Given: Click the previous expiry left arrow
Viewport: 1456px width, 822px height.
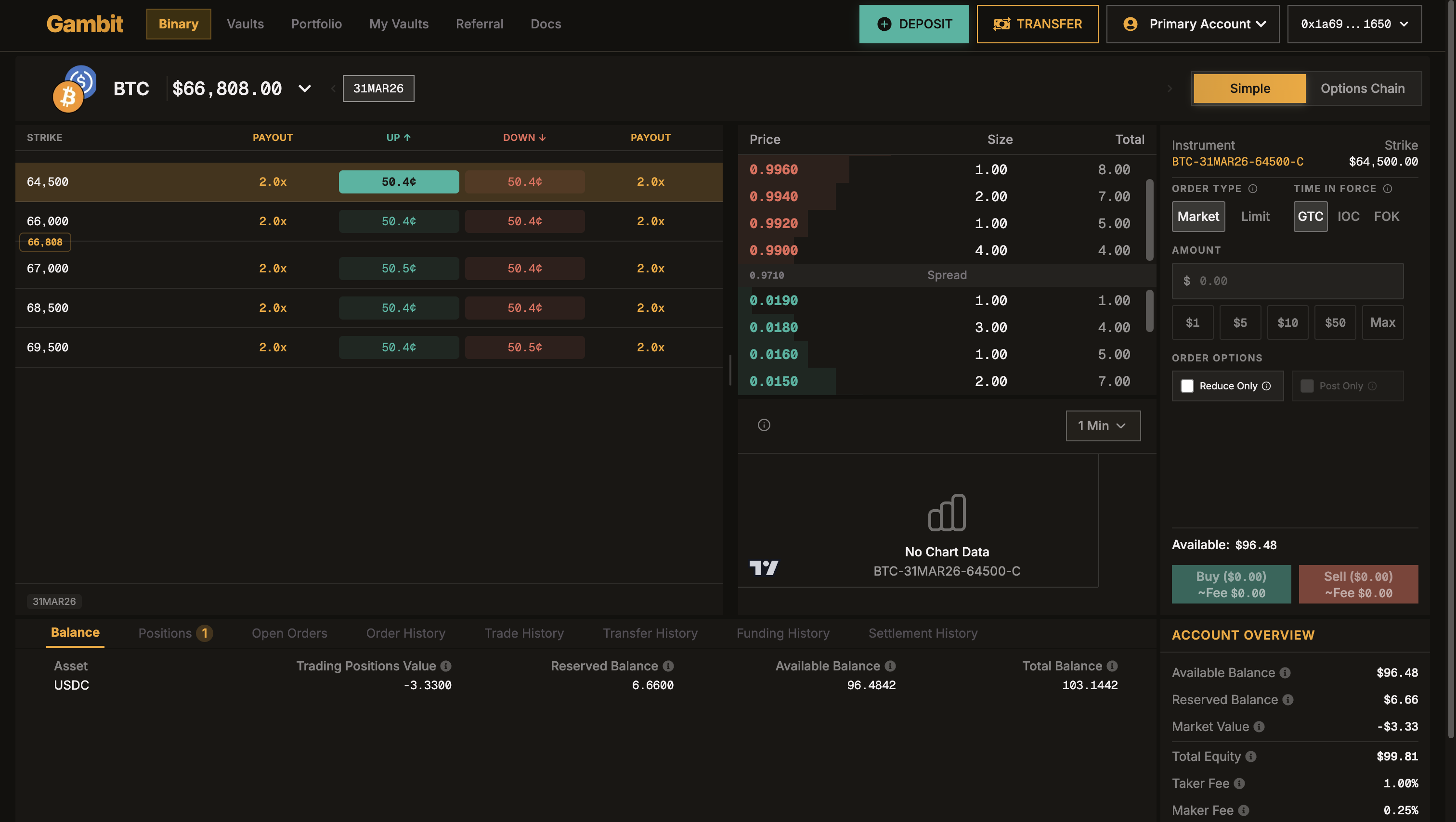Looking at the screenshot, I should click(333, 89).
